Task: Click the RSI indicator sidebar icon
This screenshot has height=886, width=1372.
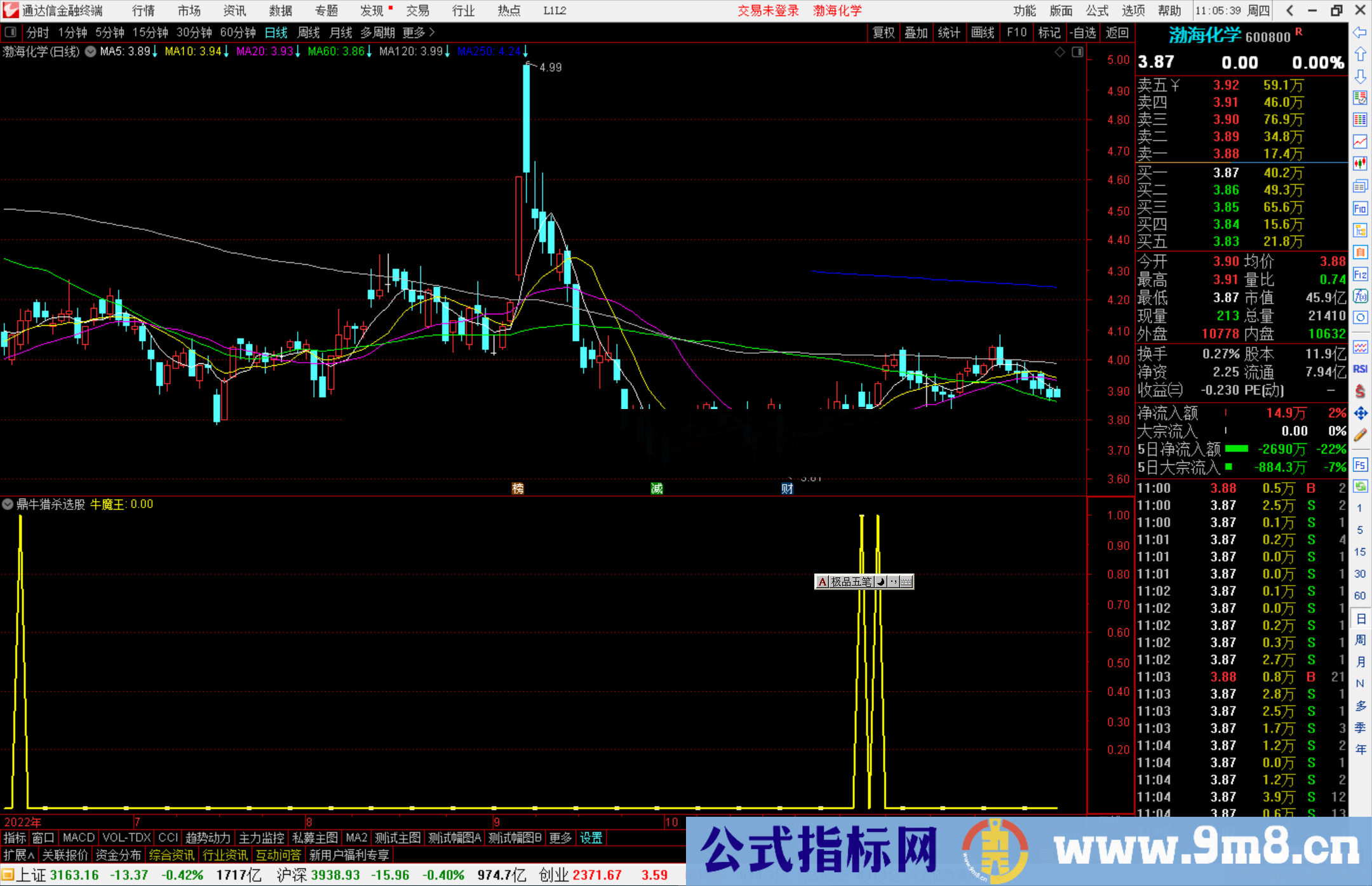Action: 1360,369
